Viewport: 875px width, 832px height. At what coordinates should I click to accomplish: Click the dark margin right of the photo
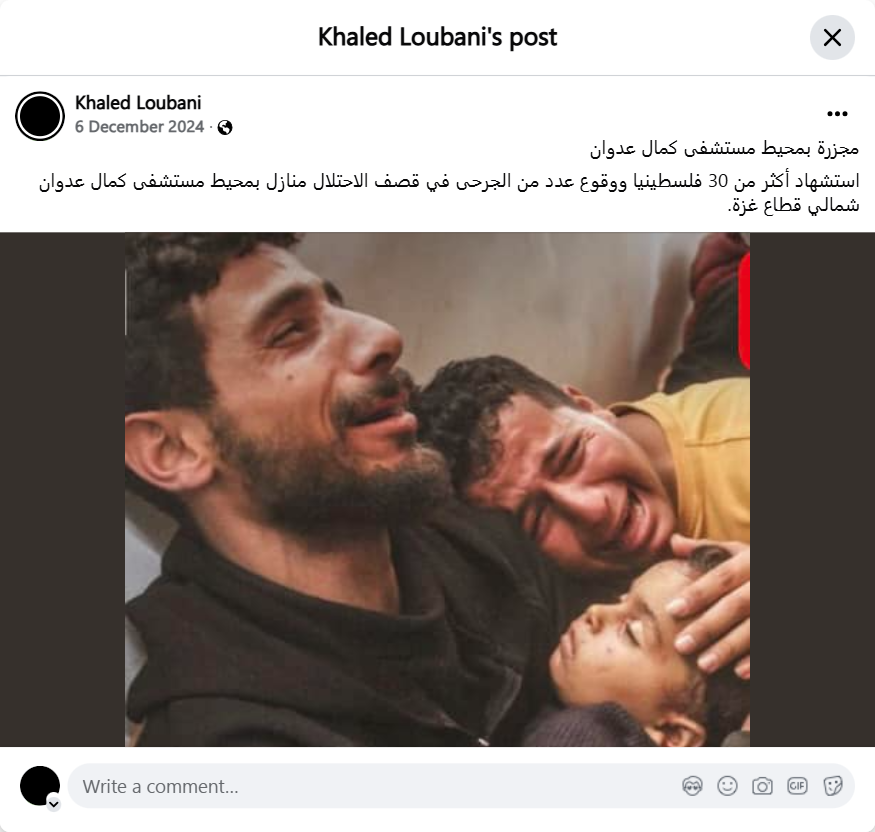click(x=812, y=489)
